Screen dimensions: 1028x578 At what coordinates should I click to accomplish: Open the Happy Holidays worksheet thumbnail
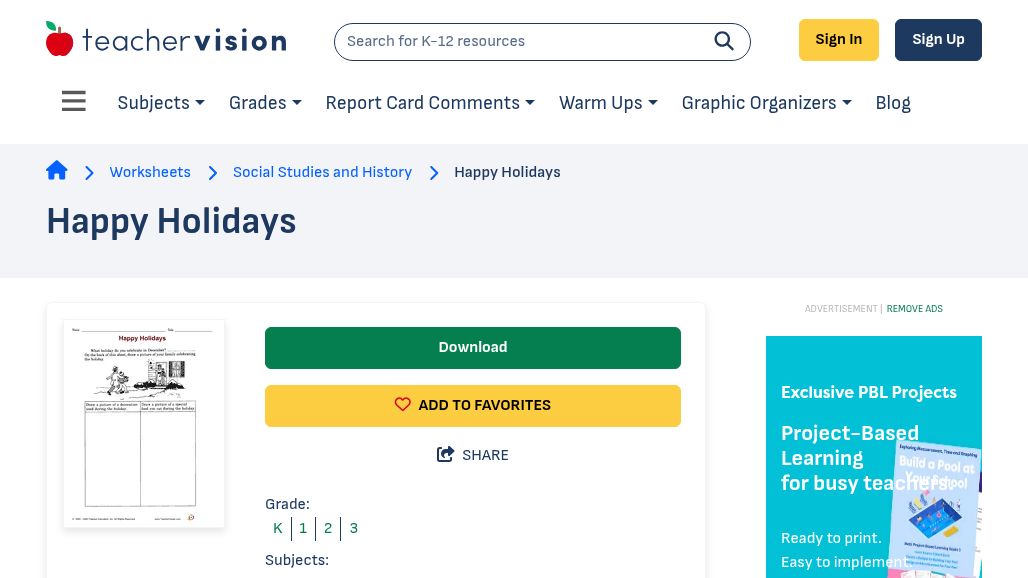(x=144, y=423)
